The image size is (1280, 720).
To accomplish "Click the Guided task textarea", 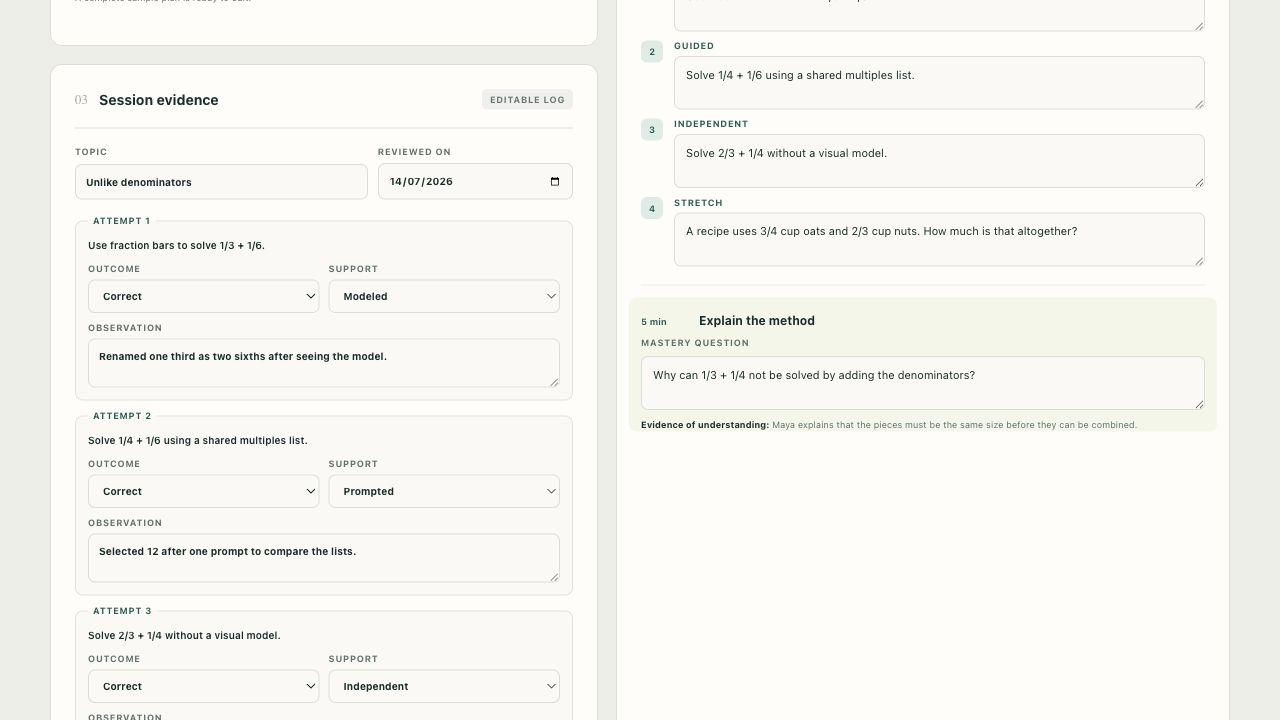I will tap(939, 83).
